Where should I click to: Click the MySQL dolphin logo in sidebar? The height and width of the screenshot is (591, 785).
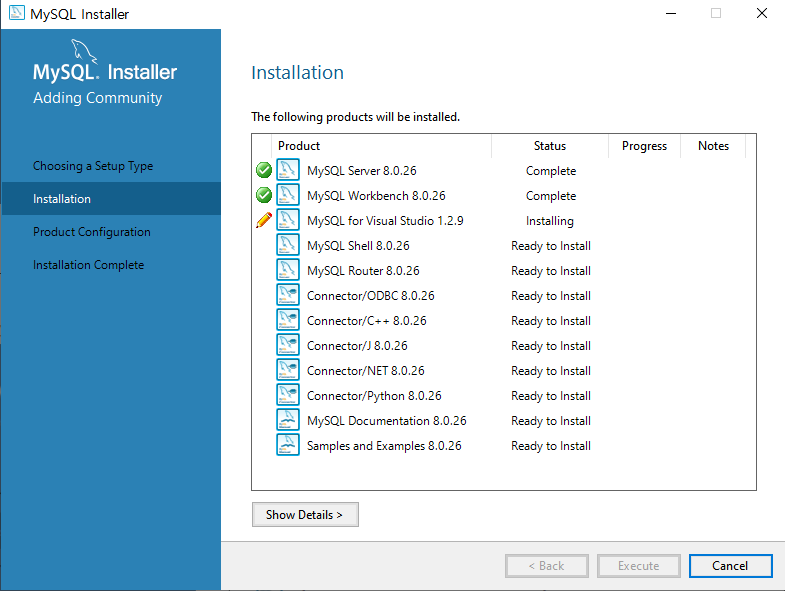[83, 51]
